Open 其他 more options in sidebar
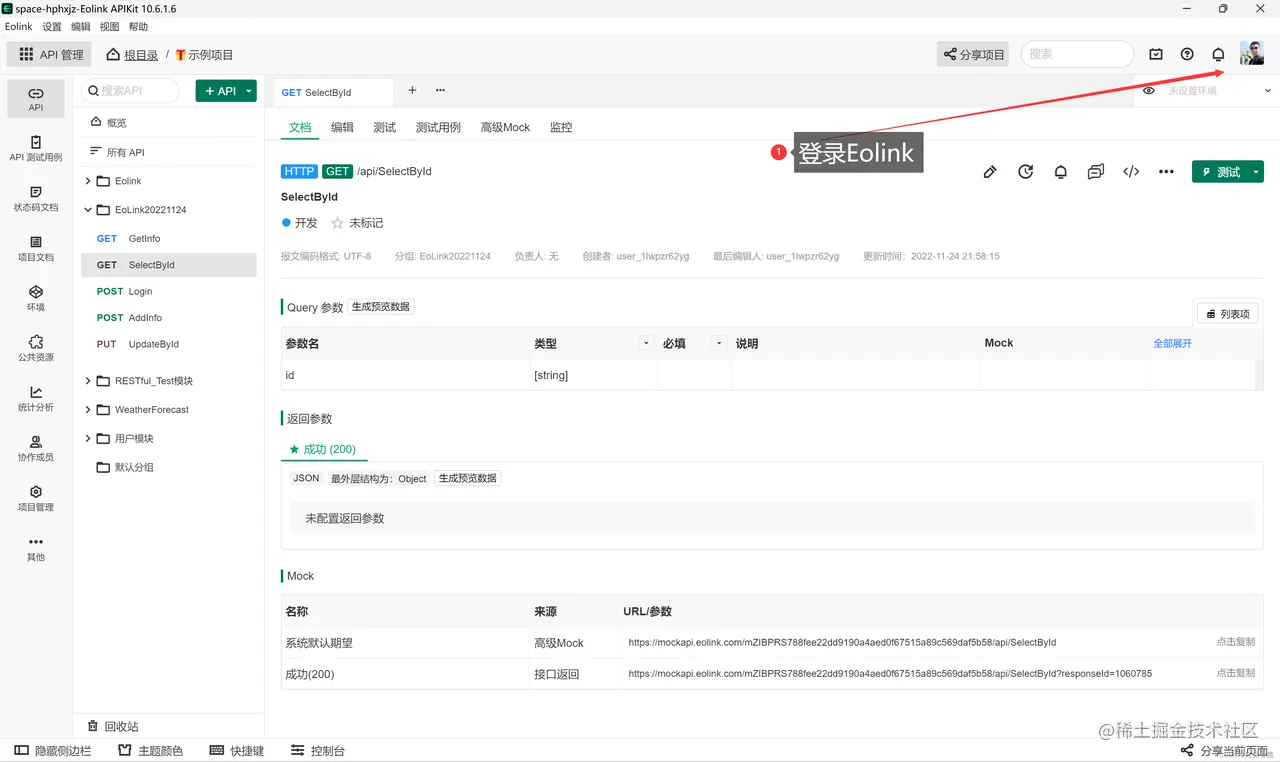The width and height of the screenshot is (1280, 762). click(36, 548)
